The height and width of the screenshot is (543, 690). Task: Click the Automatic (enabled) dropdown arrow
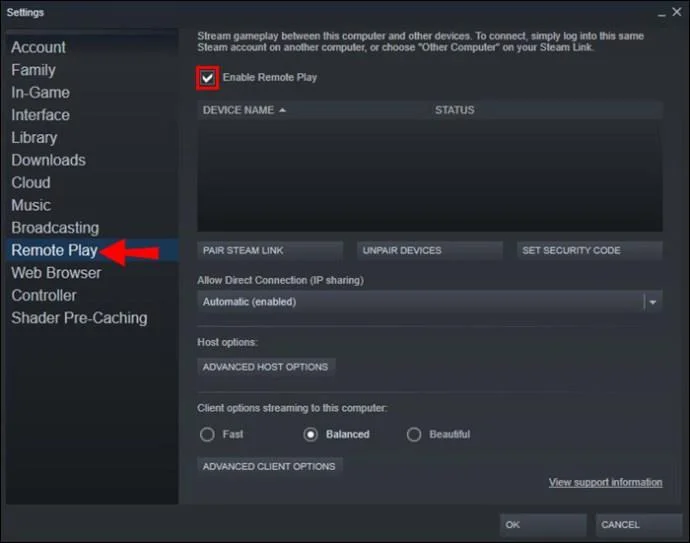tap(653, 302)
